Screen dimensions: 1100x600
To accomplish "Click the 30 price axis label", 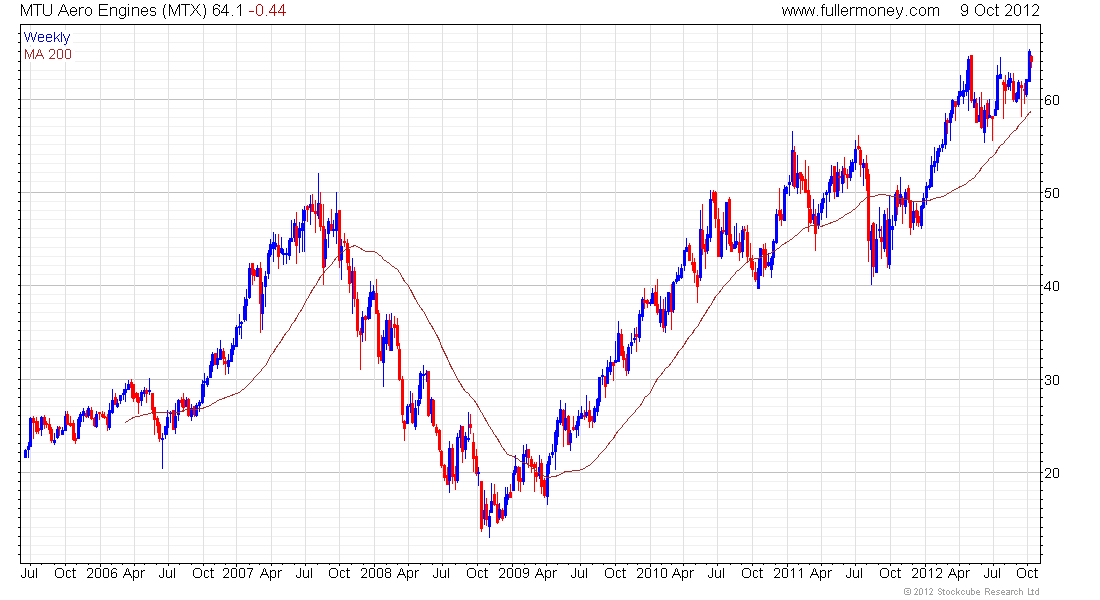I will click(1052, 380).
